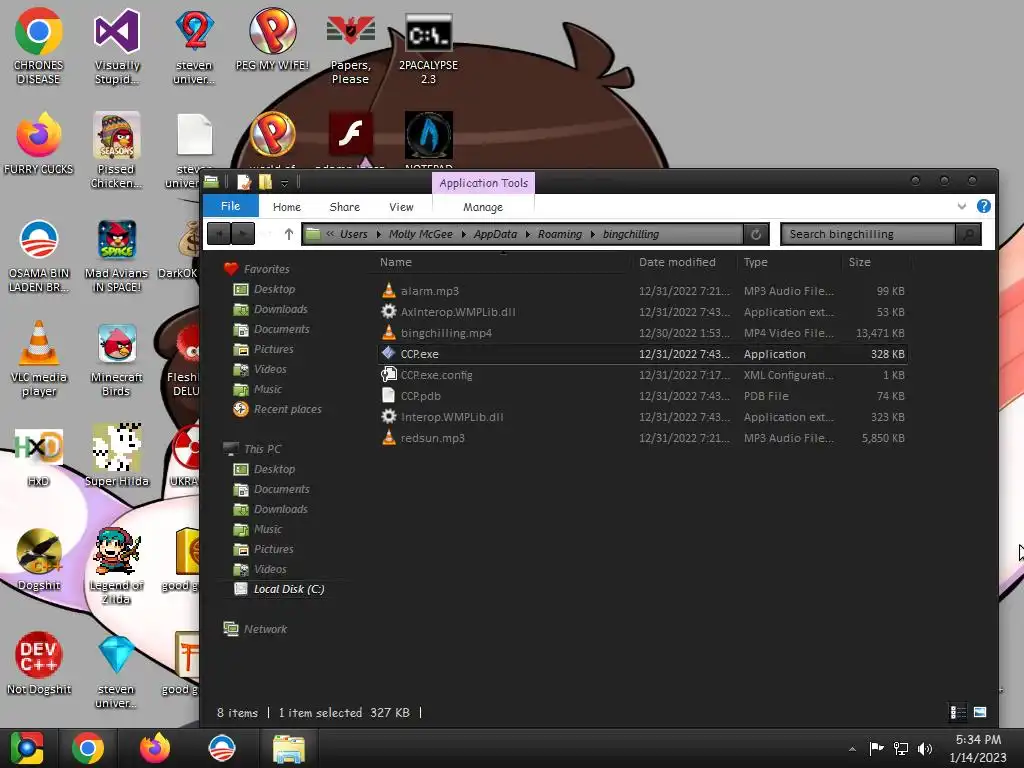Click the Start button on taskbar
The image size is (1024, 768).
(x=27, y=748)
